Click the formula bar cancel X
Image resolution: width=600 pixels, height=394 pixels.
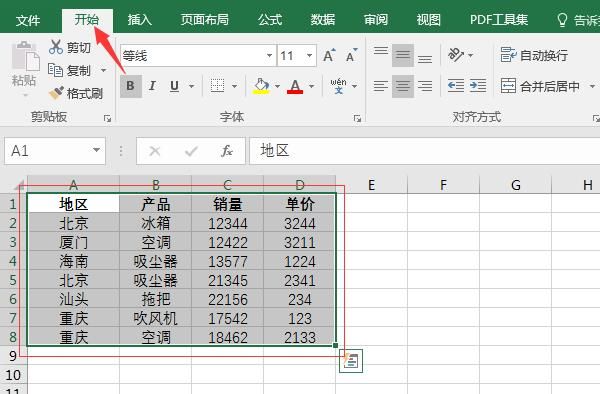coord(155,151)
